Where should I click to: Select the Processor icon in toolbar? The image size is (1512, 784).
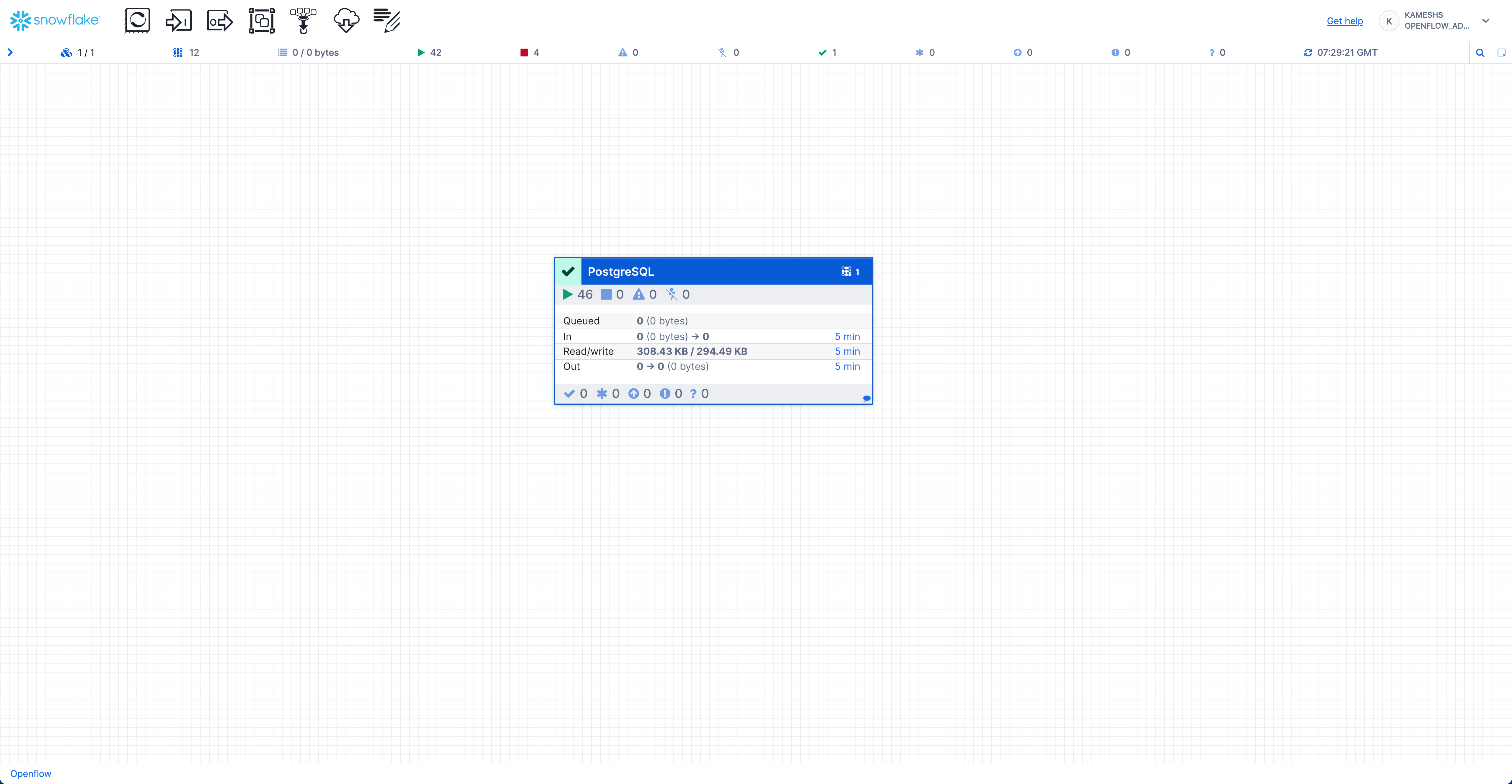pos(137,21)
